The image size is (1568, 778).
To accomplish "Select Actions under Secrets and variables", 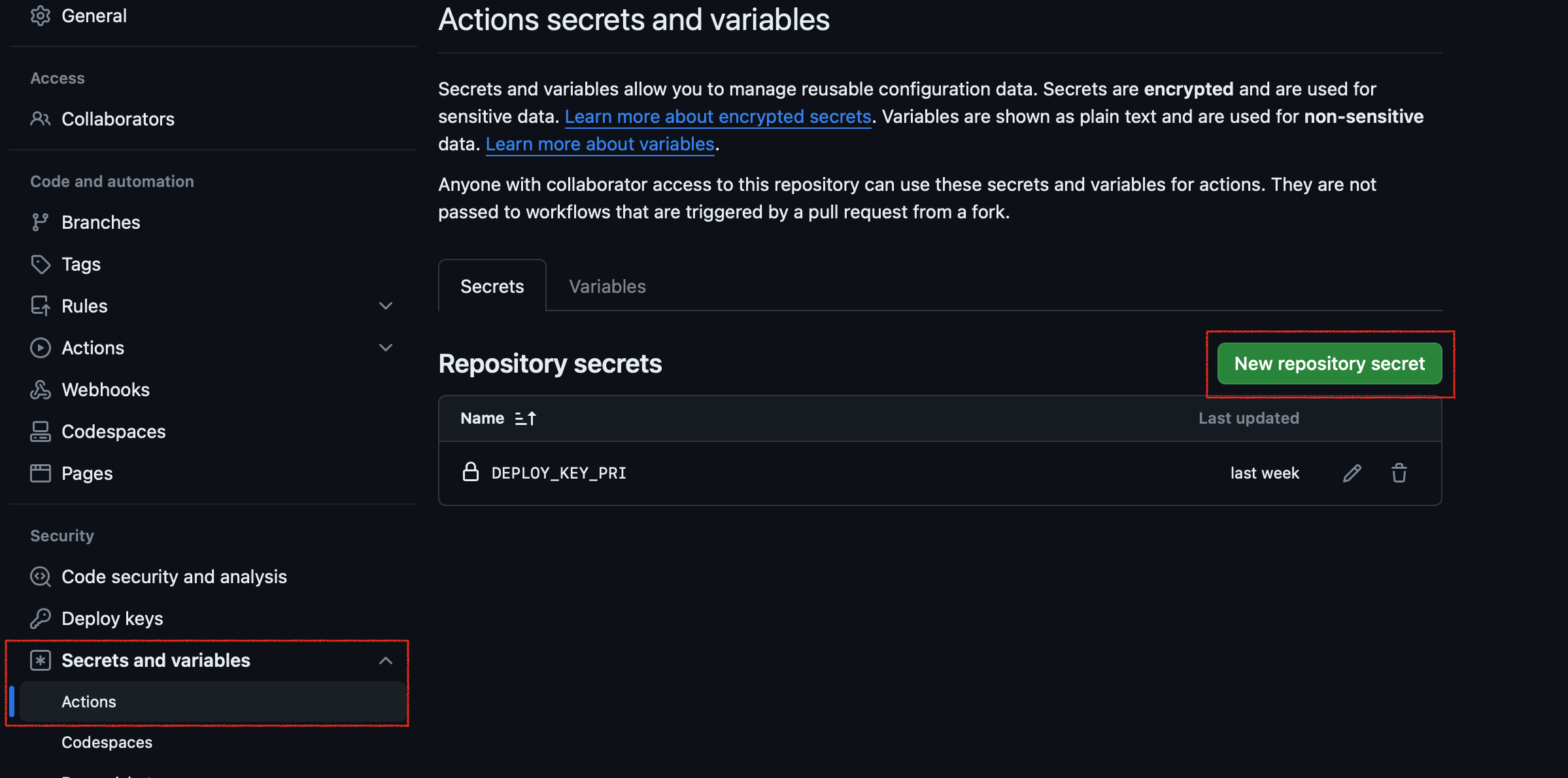I will (88, 702).
